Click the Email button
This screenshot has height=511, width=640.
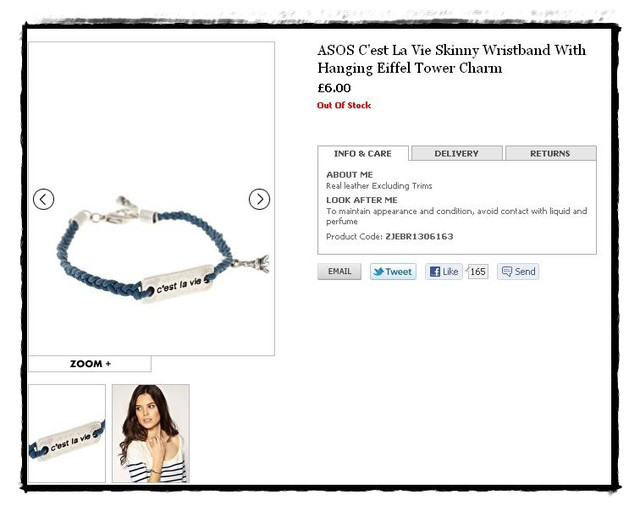pyautogui.click(x=340, y=271)
